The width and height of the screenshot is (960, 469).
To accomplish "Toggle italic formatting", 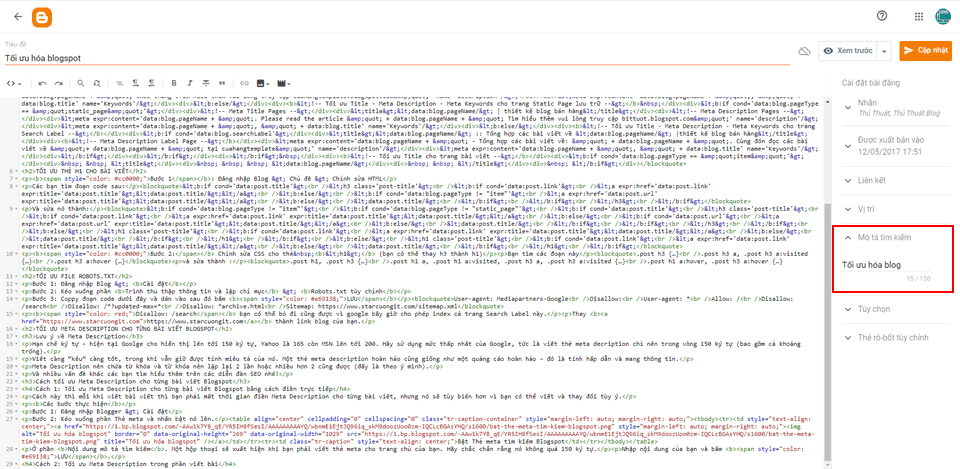I will pyautogui.click(x=190, y=83).
